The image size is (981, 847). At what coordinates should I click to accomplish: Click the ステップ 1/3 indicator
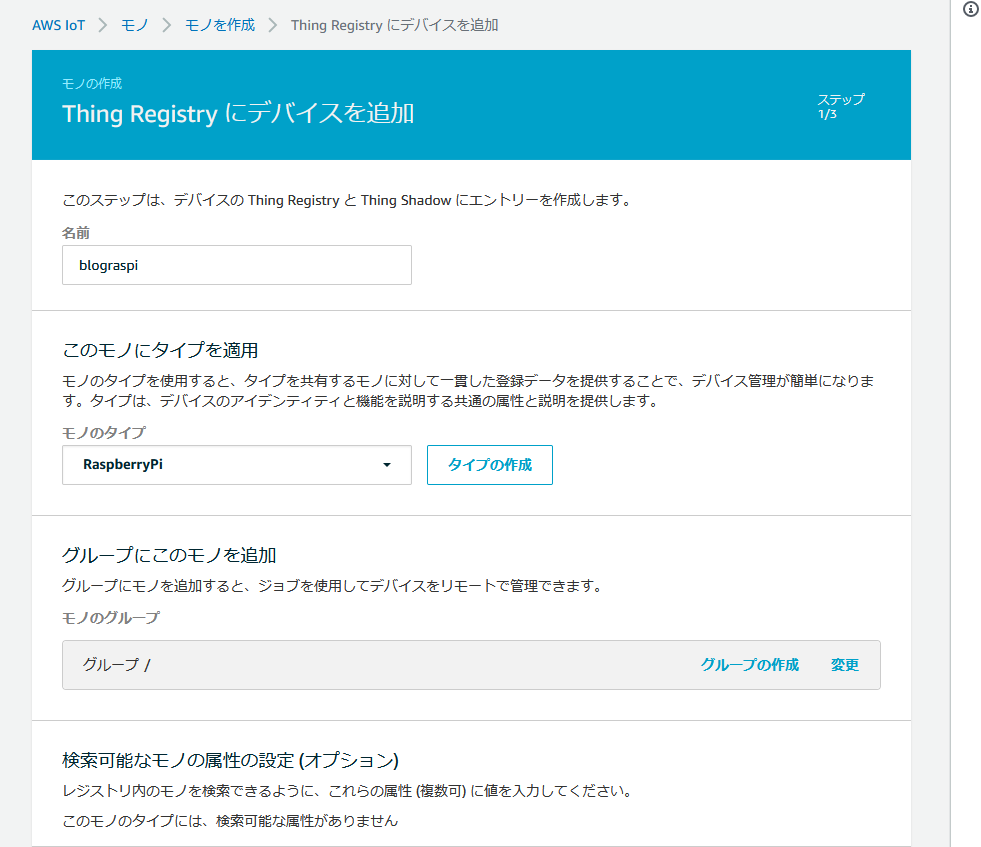[x=841, y=106]
